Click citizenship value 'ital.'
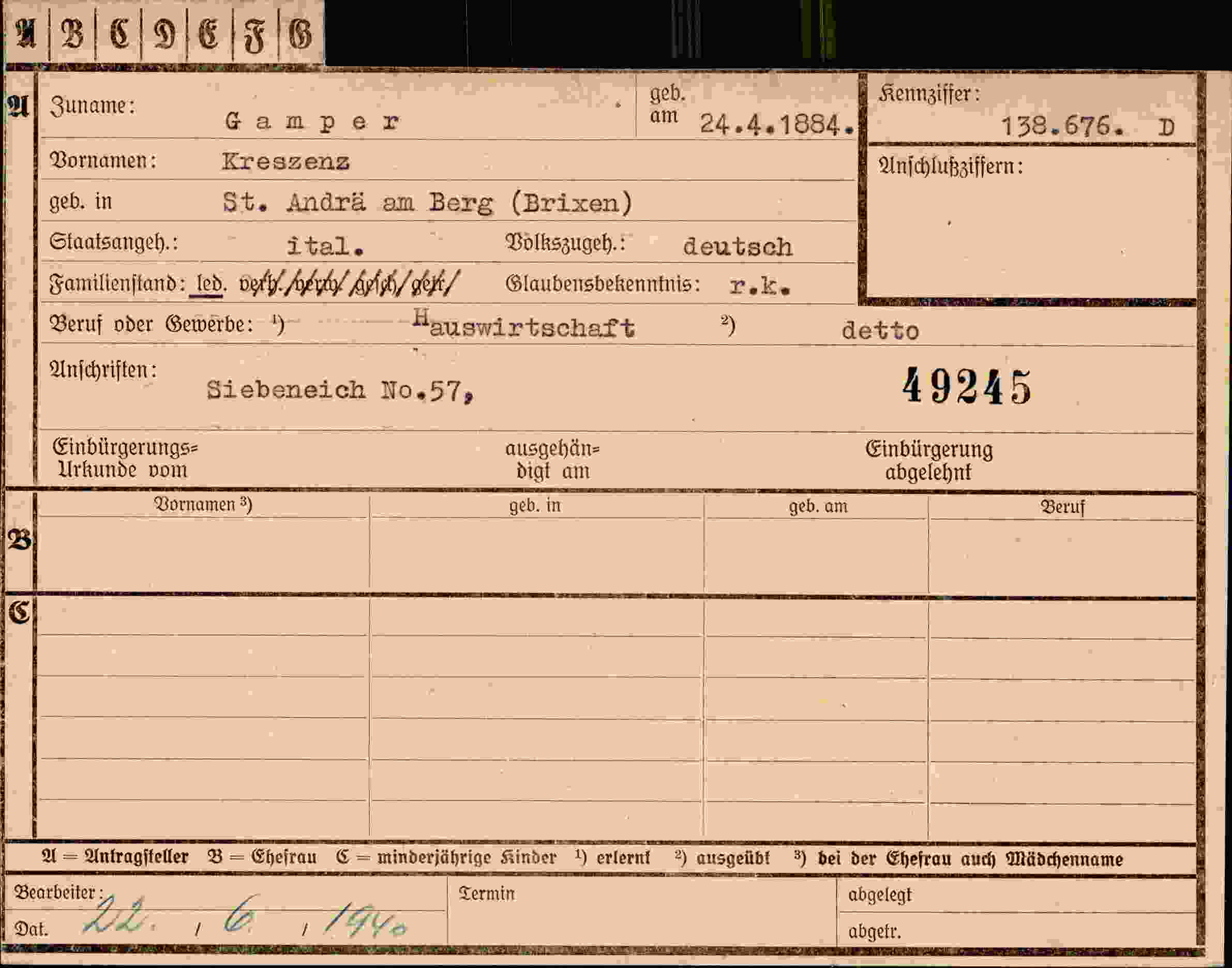 (x=325, y=246)
